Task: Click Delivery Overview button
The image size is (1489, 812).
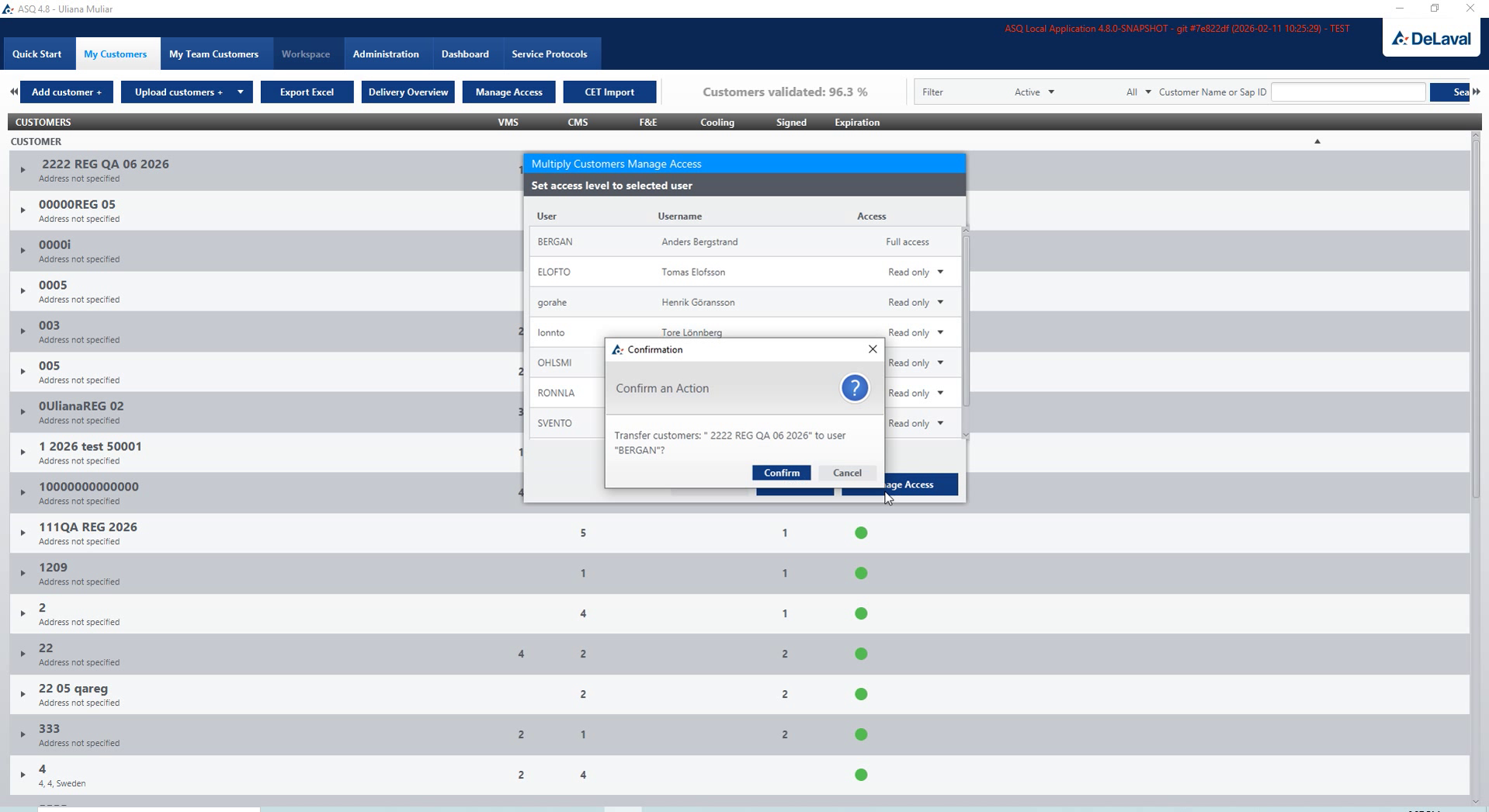Action: pos(408,92)
